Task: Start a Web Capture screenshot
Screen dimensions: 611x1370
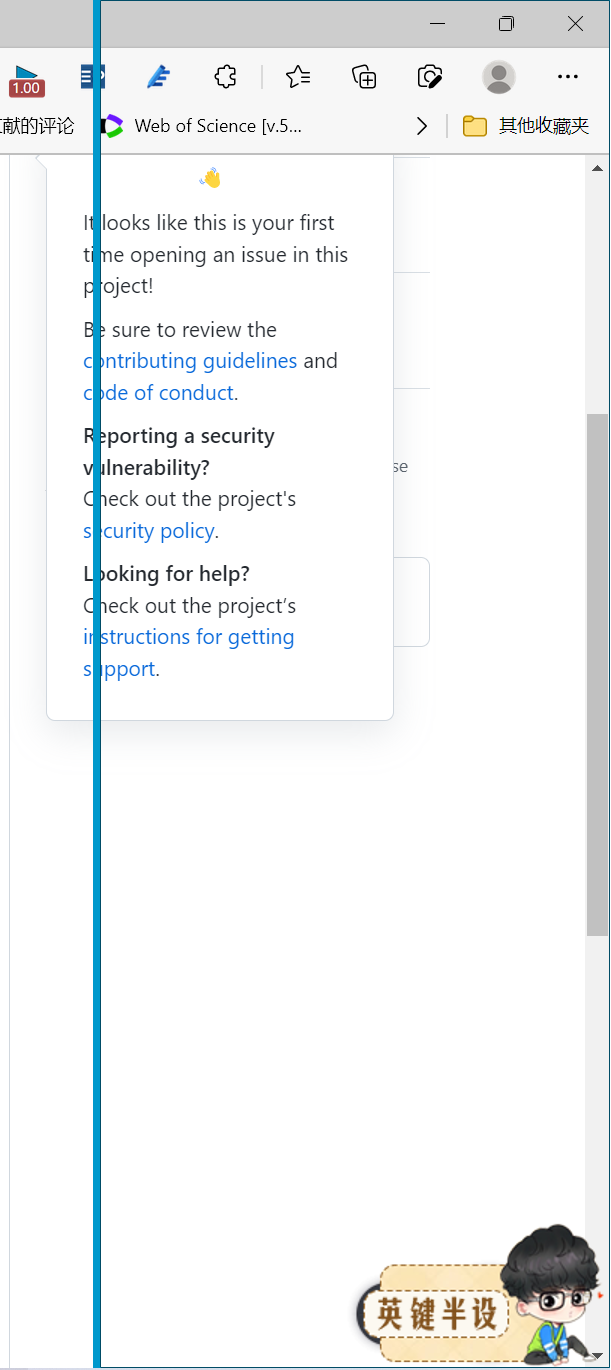Action: [x=430, y=76]
